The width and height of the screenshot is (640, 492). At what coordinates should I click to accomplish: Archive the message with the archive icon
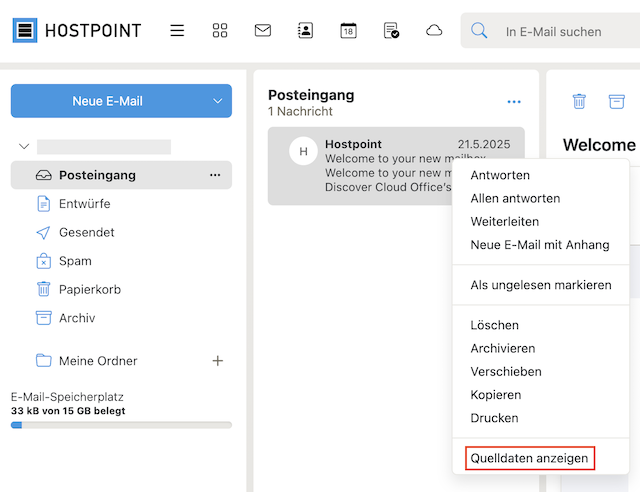(x=616, y=101)
